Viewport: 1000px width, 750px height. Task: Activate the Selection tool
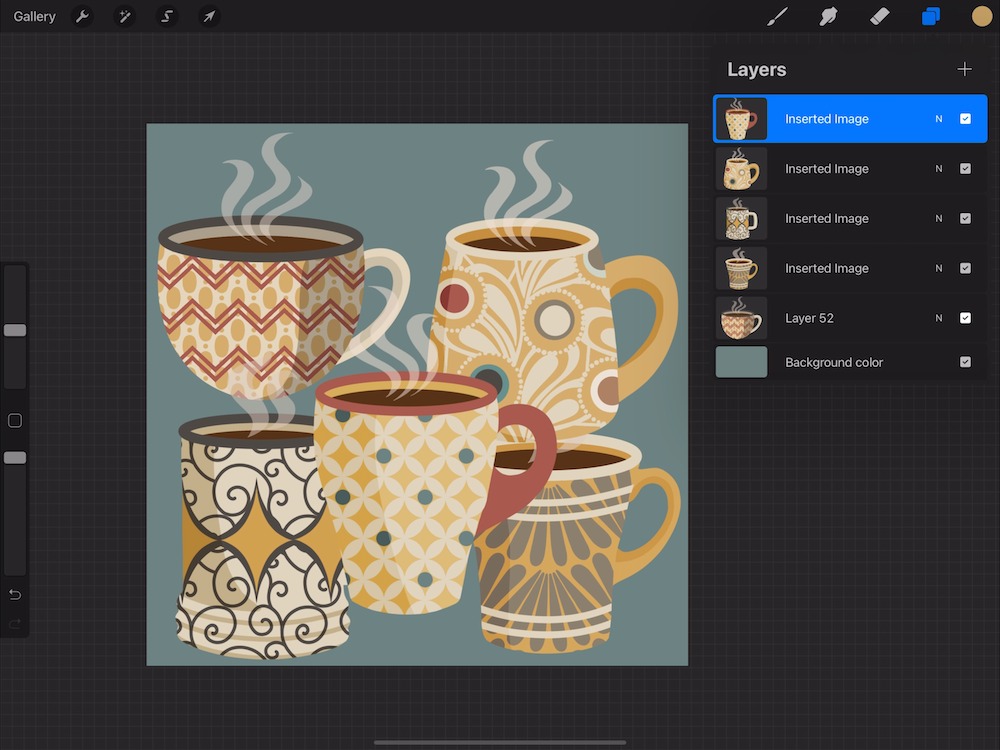click(167, 17)
